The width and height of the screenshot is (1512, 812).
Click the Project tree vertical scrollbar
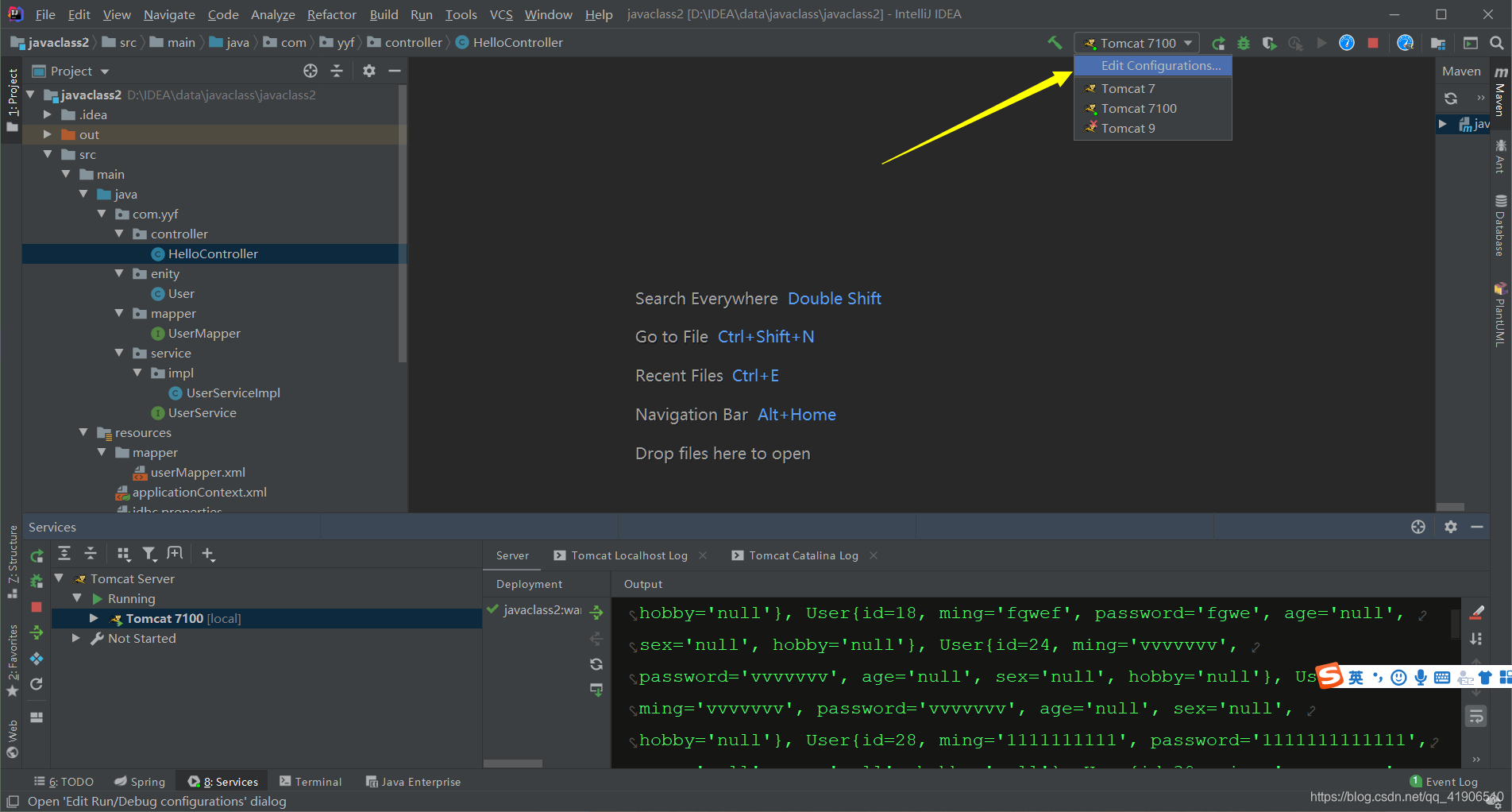click(403, 222)
